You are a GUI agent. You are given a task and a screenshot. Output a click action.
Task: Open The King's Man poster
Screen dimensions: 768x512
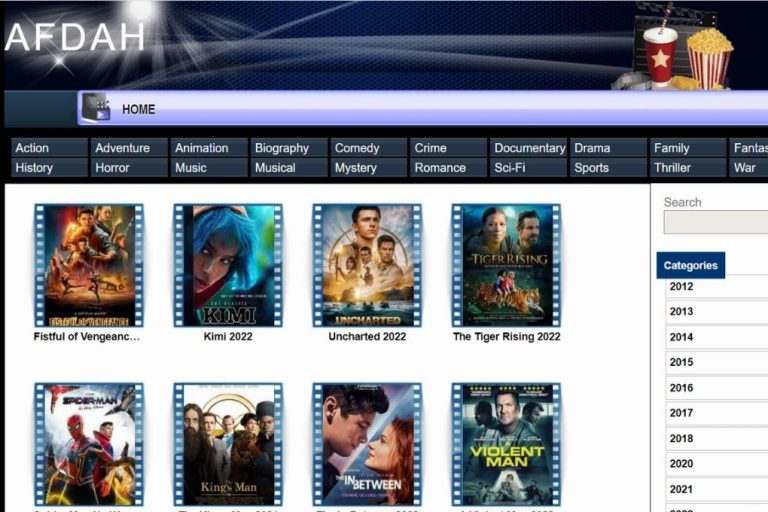[228, 443]
